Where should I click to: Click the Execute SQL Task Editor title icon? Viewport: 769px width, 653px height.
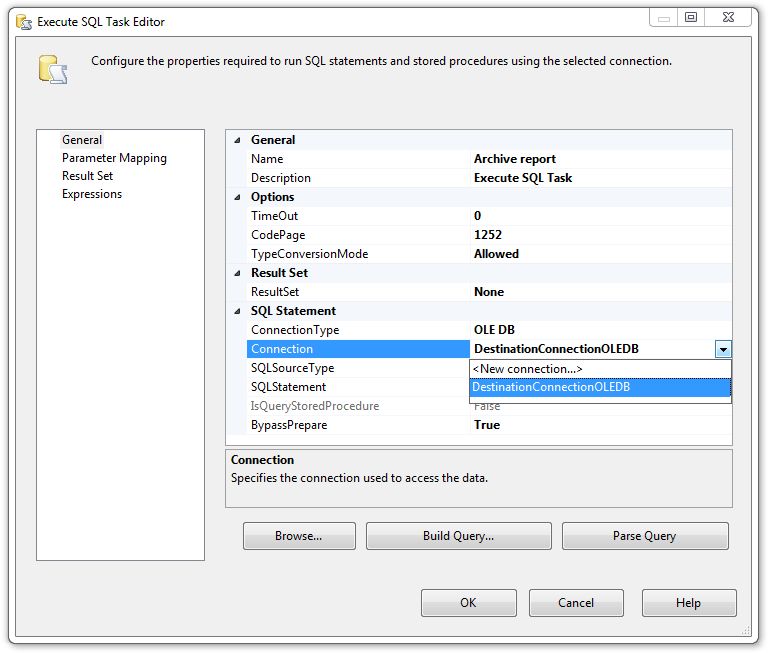23,21
